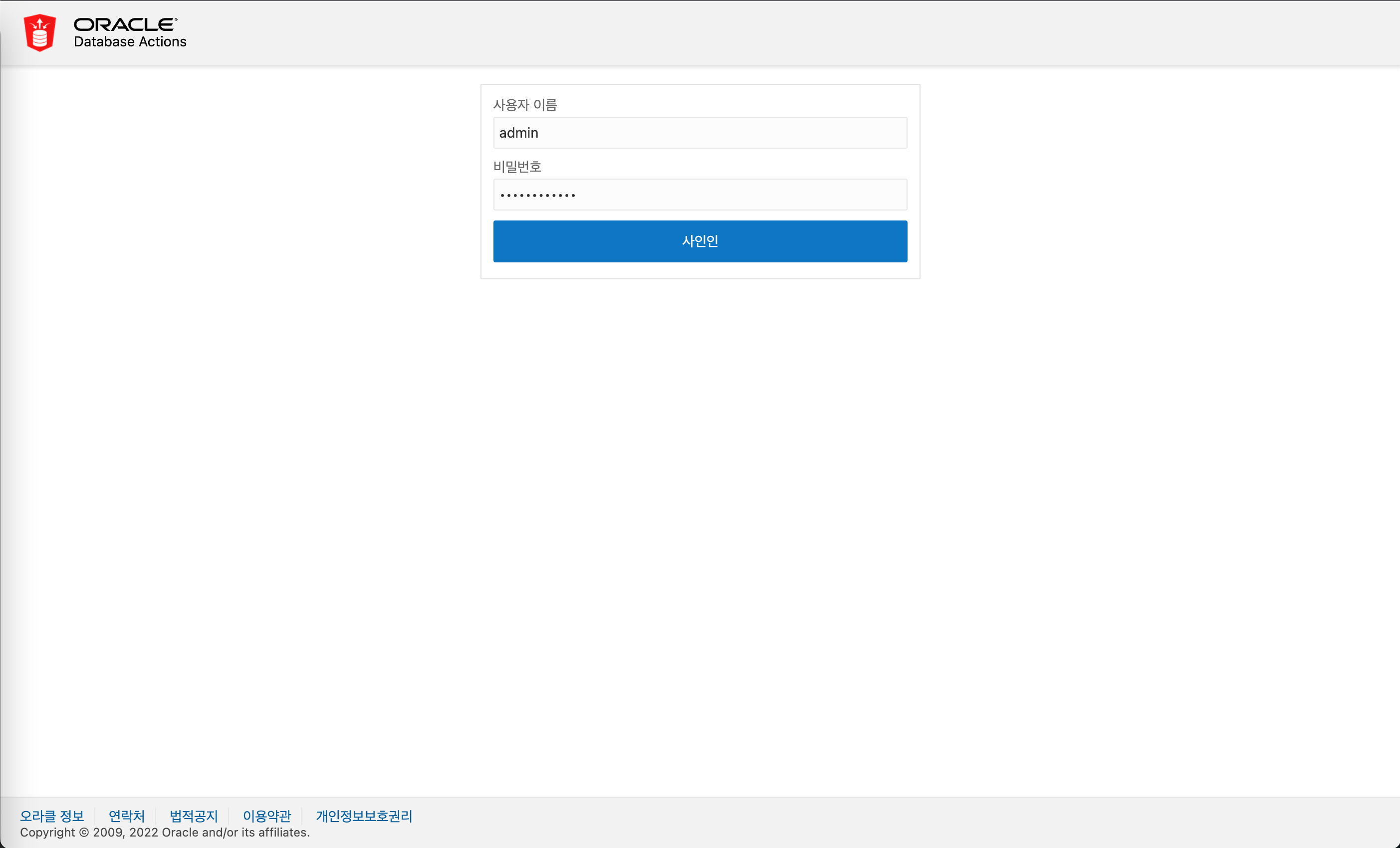Click the blue 사인인 sign-in button
The image size is (1400, 848).
tap(700, 241)
